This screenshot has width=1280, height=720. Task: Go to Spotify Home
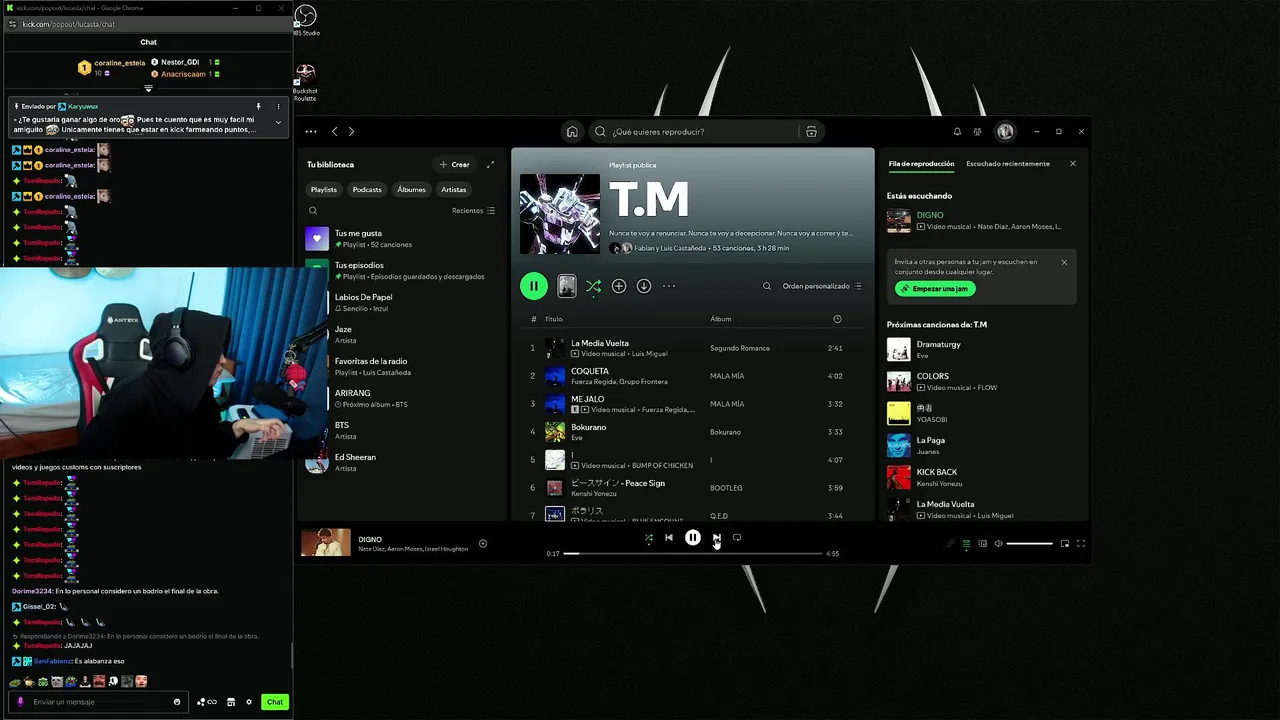(x=572, y=131)
